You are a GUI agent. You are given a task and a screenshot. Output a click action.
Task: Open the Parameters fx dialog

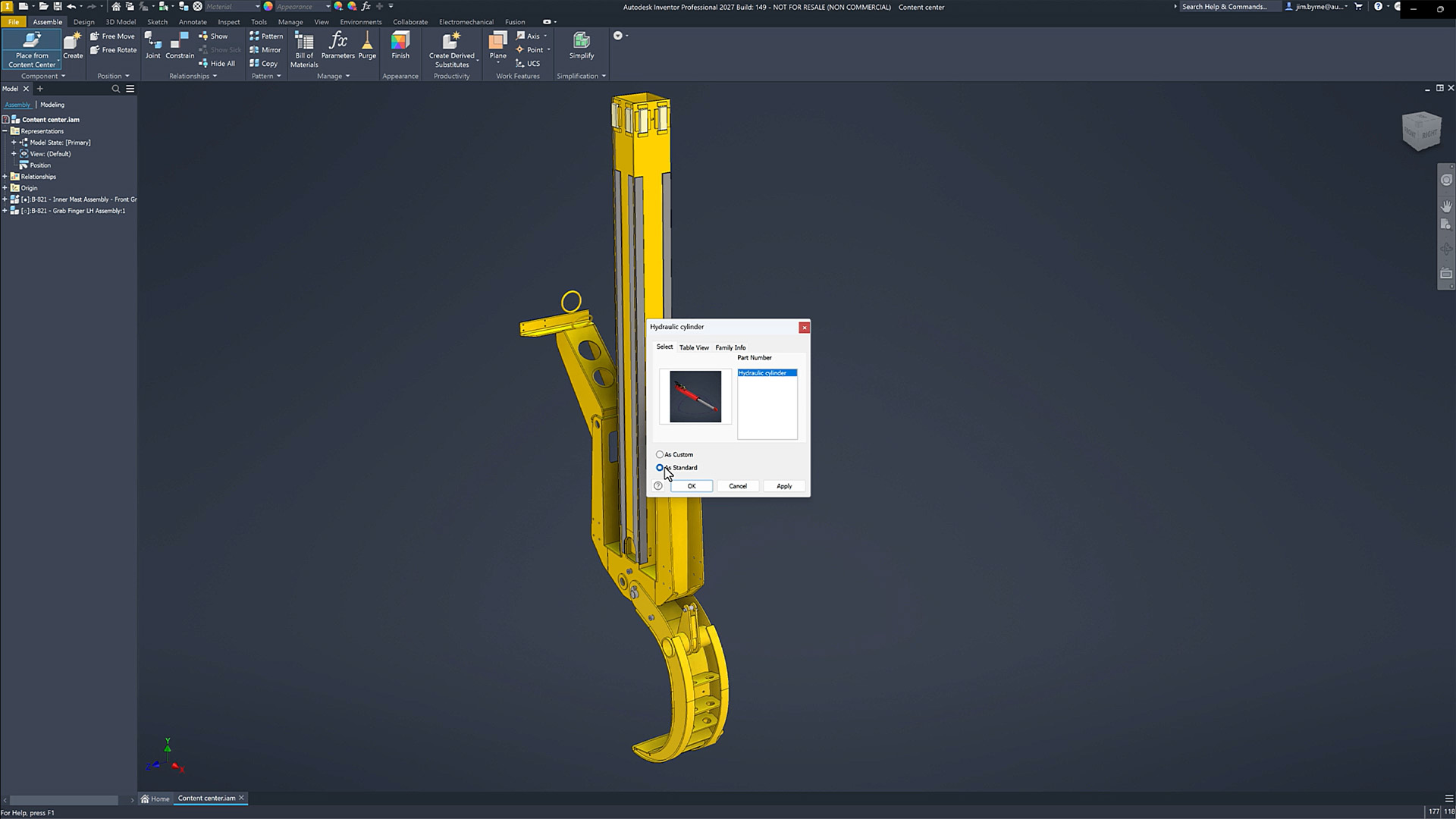338,45
